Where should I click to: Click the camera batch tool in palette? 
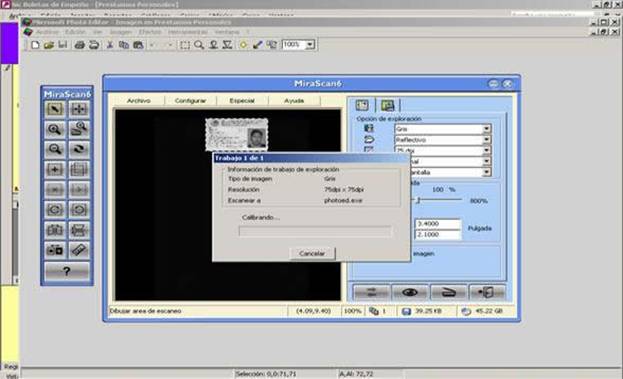coord(55,250)
